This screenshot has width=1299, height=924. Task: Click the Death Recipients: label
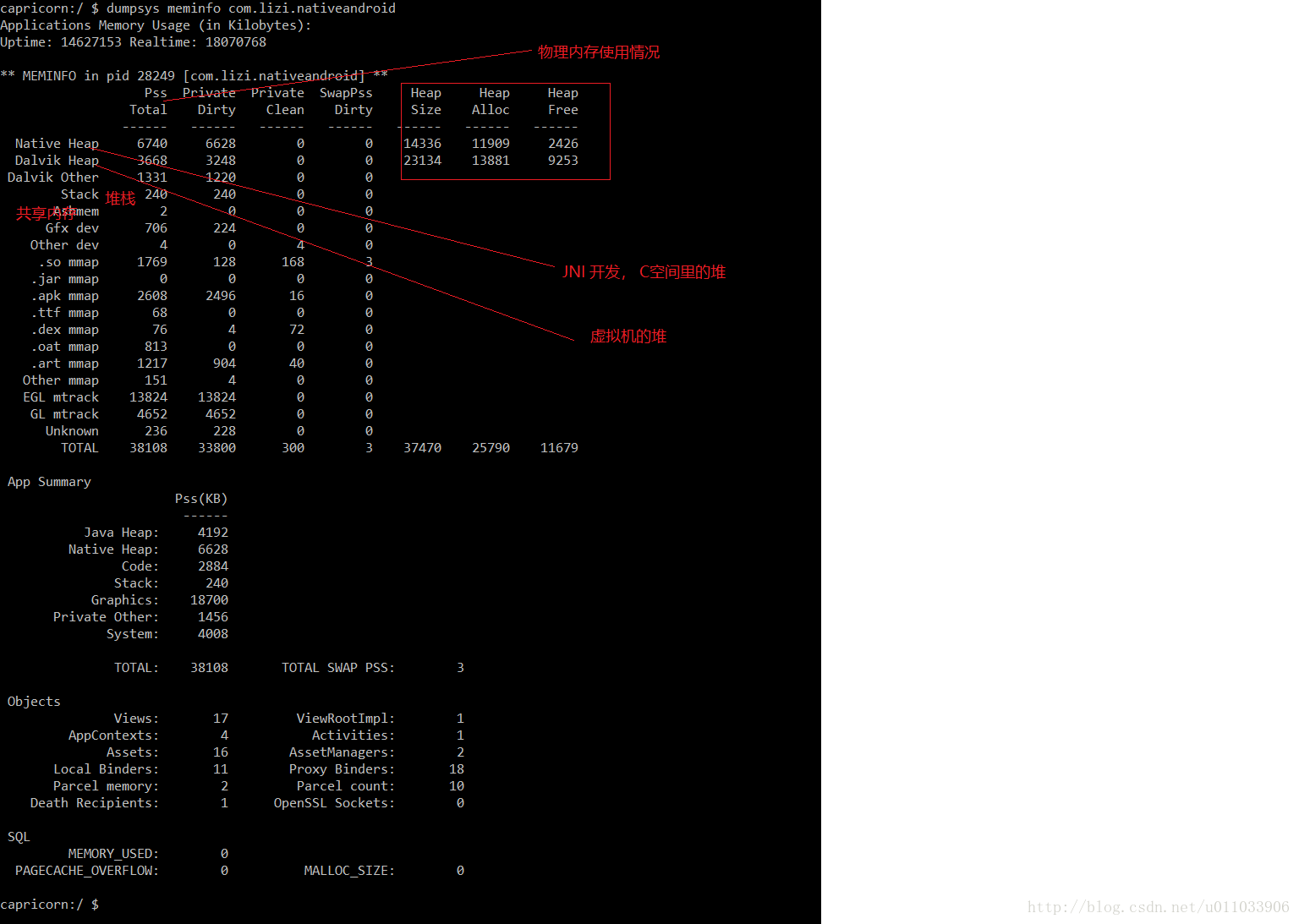click(x=95, y=803)
